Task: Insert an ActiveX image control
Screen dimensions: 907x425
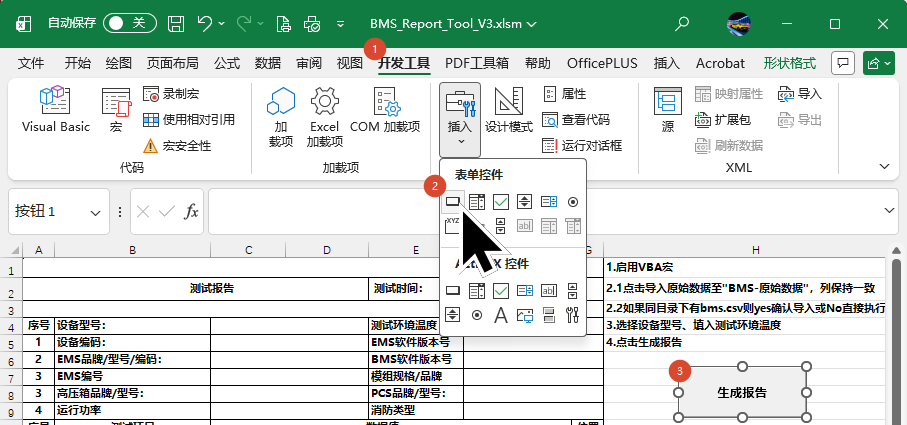Action: tap(525, 315)
